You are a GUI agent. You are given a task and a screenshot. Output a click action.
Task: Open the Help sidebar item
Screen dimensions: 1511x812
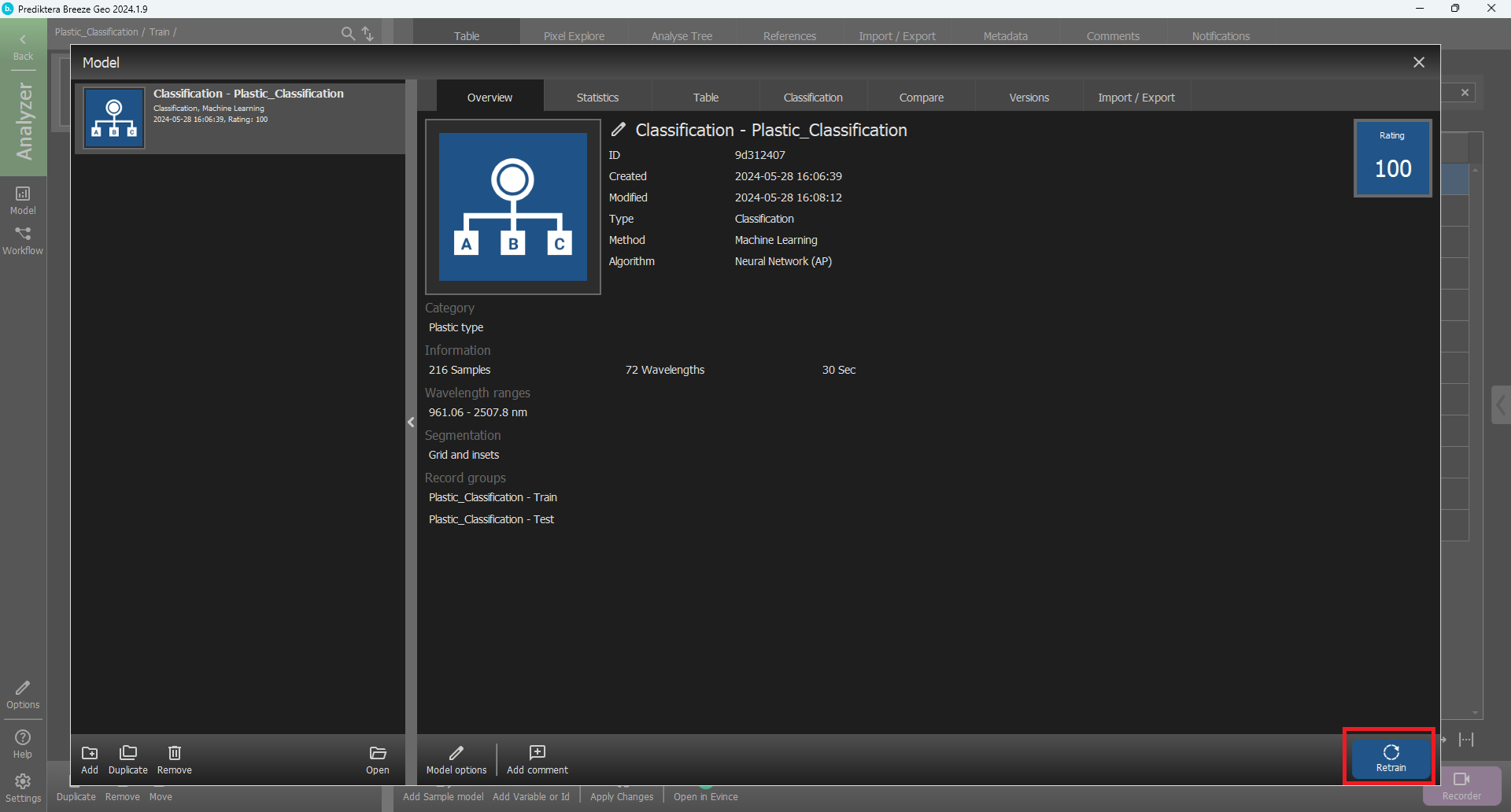point(23,744)
